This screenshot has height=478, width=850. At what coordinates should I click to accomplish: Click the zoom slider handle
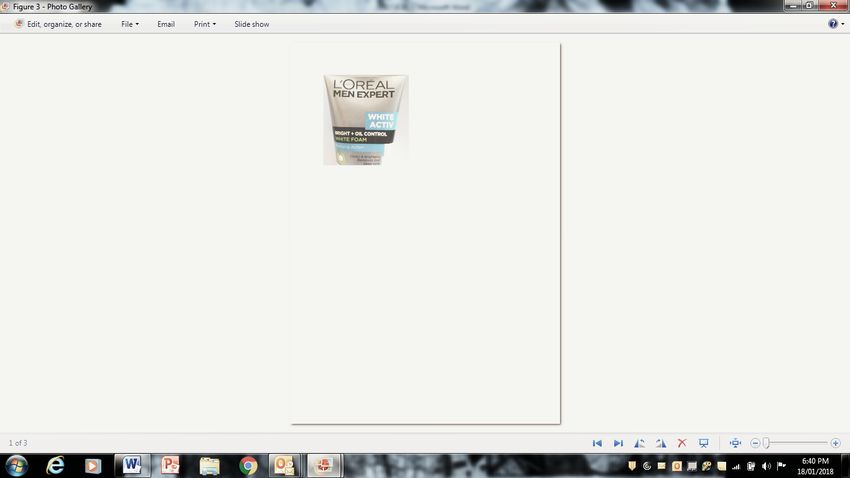click(x=767, y=443)
